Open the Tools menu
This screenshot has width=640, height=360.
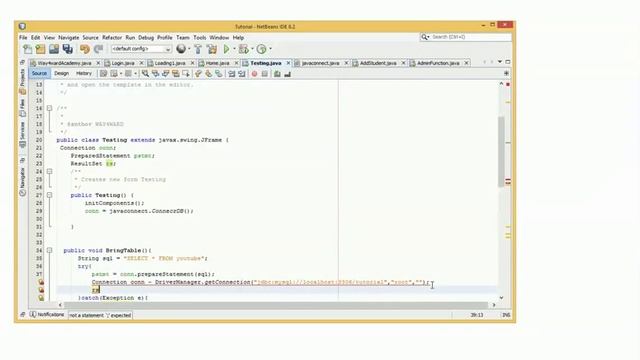click(200, 38)
